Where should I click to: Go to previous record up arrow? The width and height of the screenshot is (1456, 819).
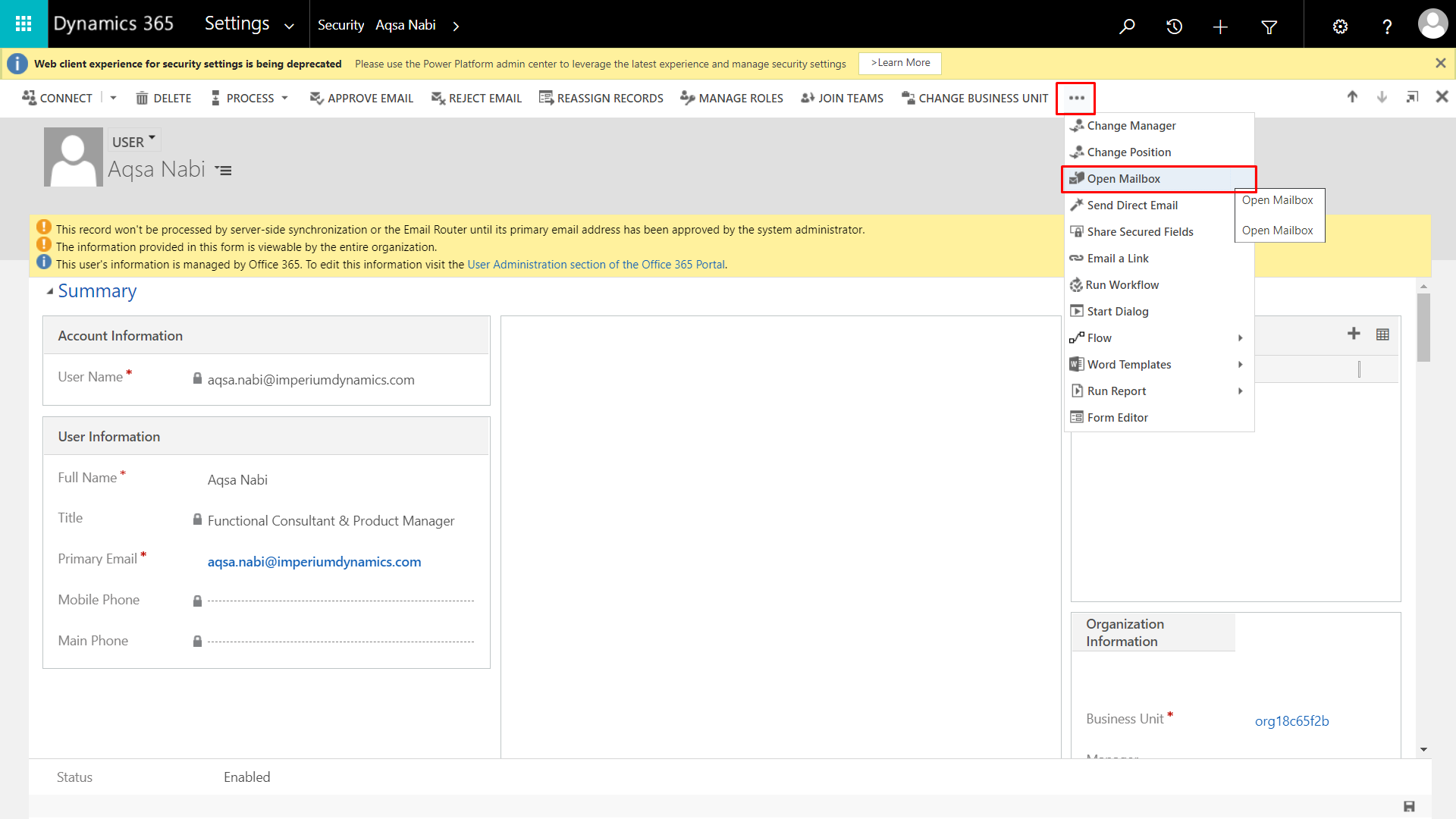point(1352,97)
